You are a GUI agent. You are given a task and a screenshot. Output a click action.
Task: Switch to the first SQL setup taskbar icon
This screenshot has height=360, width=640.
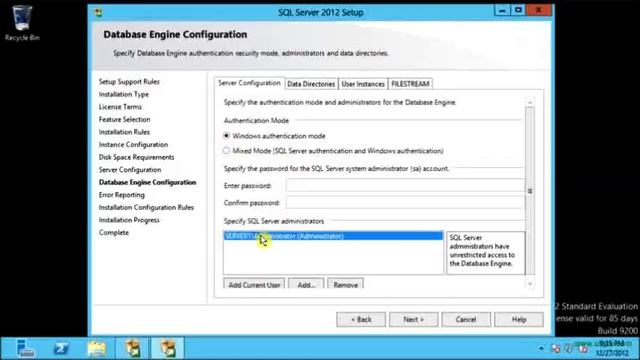click(133, 349)
